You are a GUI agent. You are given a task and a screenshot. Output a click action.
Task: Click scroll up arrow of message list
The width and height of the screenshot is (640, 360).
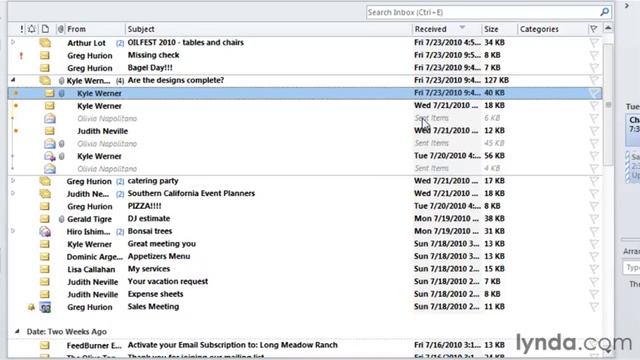click(x=608, y=29)
